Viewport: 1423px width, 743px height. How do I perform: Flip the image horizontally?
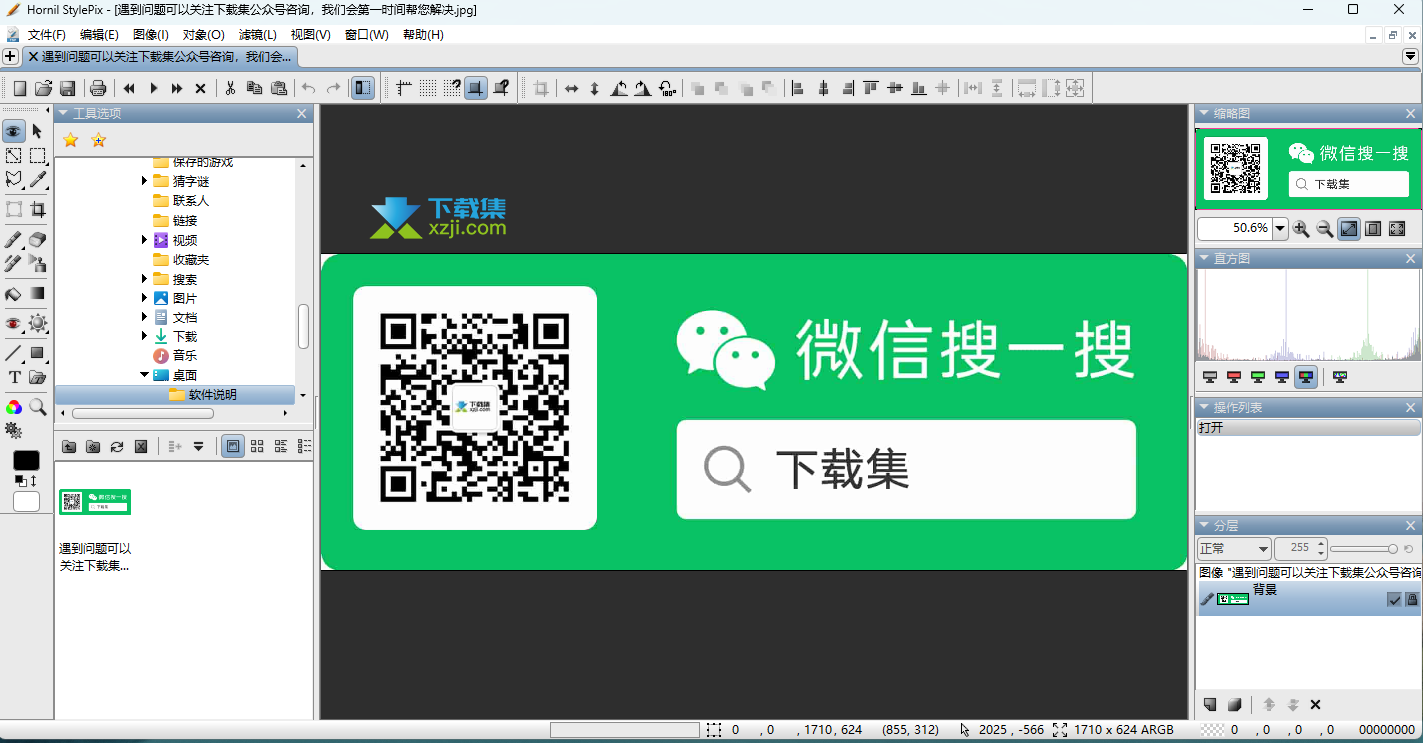pyautogui.click(x=571, y=88)
